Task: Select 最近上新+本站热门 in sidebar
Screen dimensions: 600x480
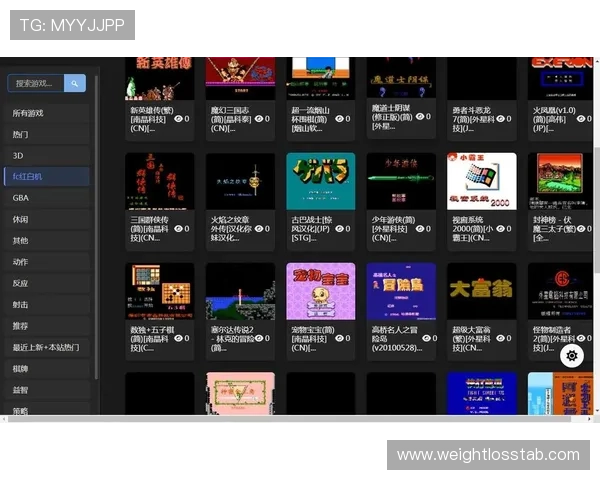Action: tap(46, 347)
